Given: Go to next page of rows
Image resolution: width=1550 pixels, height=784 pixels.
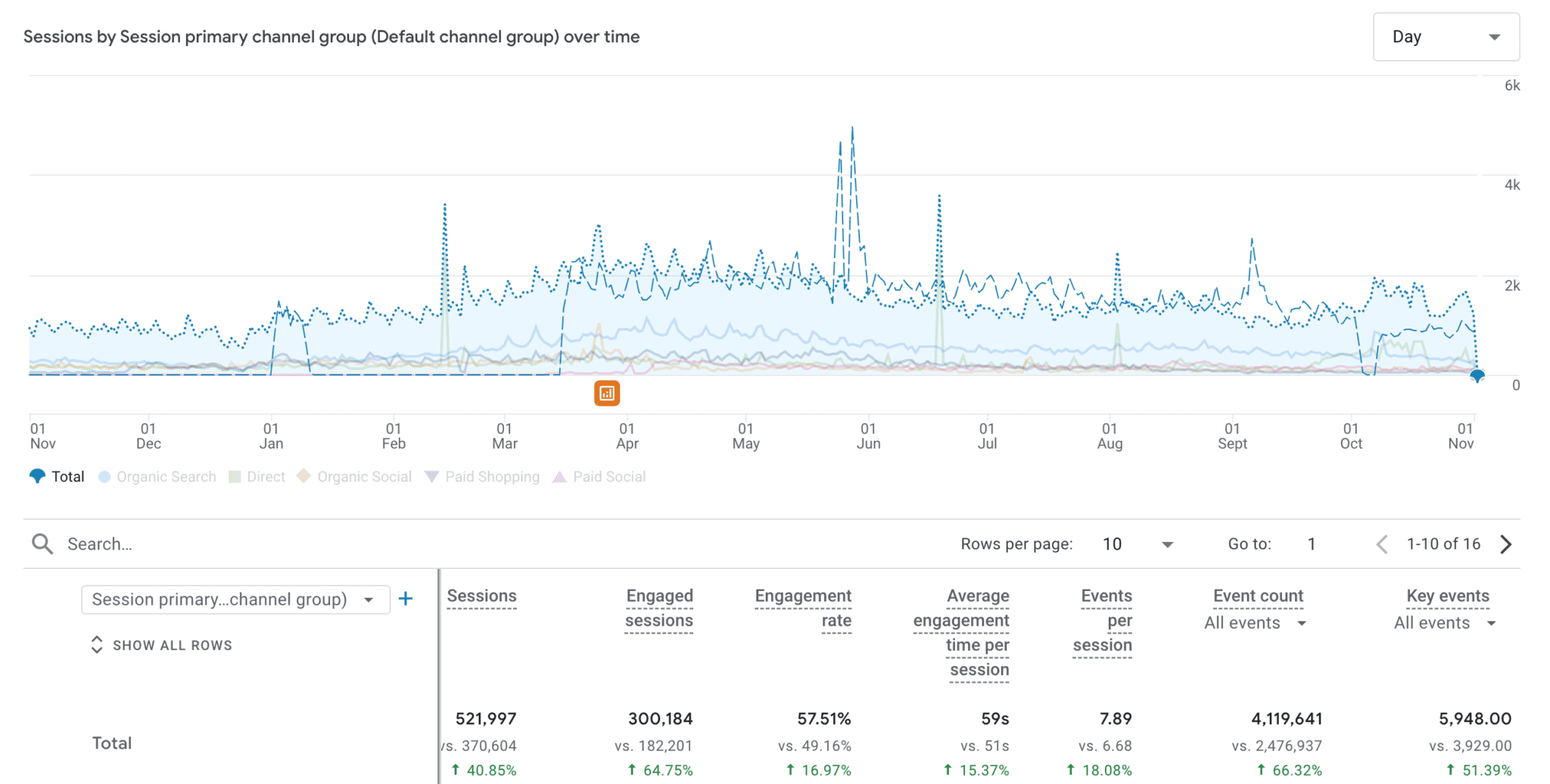Looking at the screenshot, I should pyautogui.click(x=1505, y=544).
